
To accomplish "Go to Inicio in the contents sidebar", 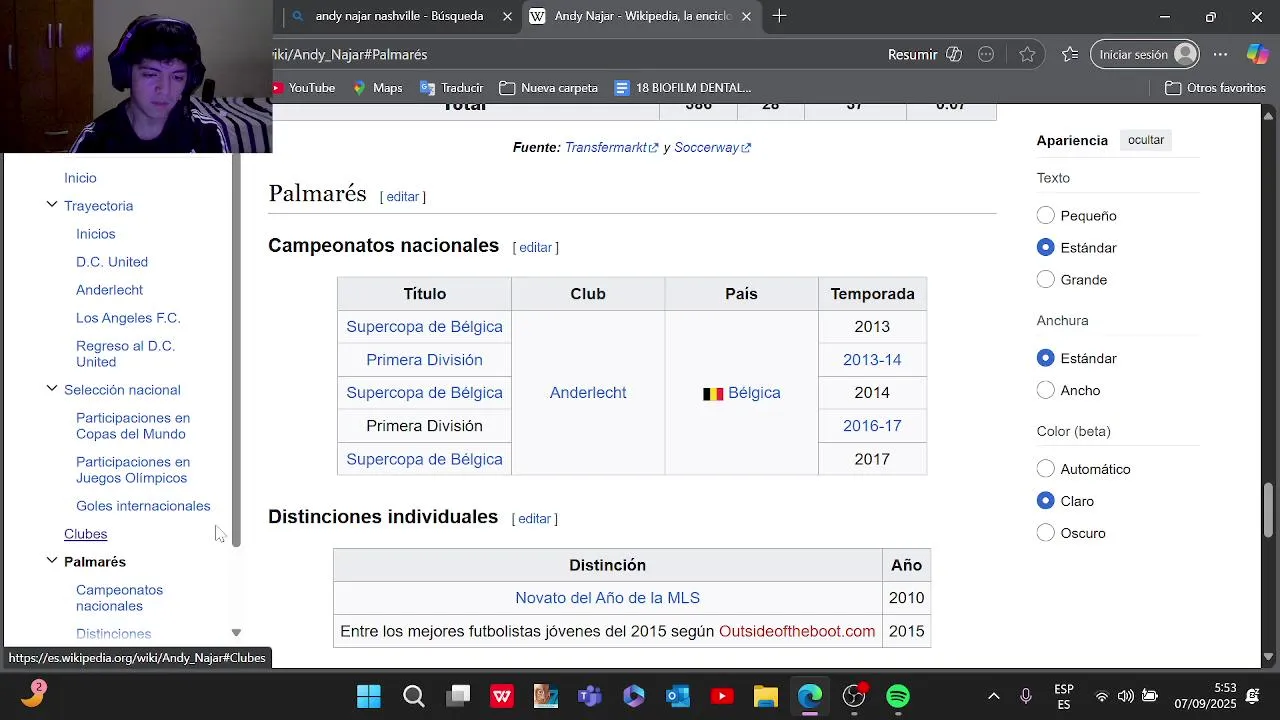I will tap(80, 178).
